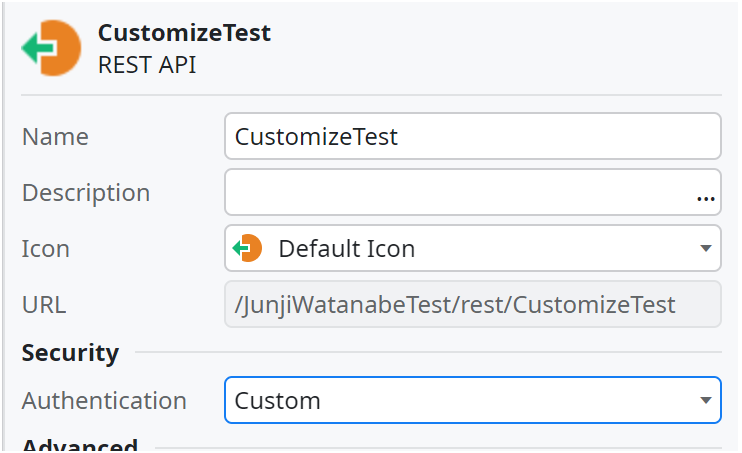Click the URL property label
The width and height of the screenshot is (742, 453).
click(x=44, y=304)
